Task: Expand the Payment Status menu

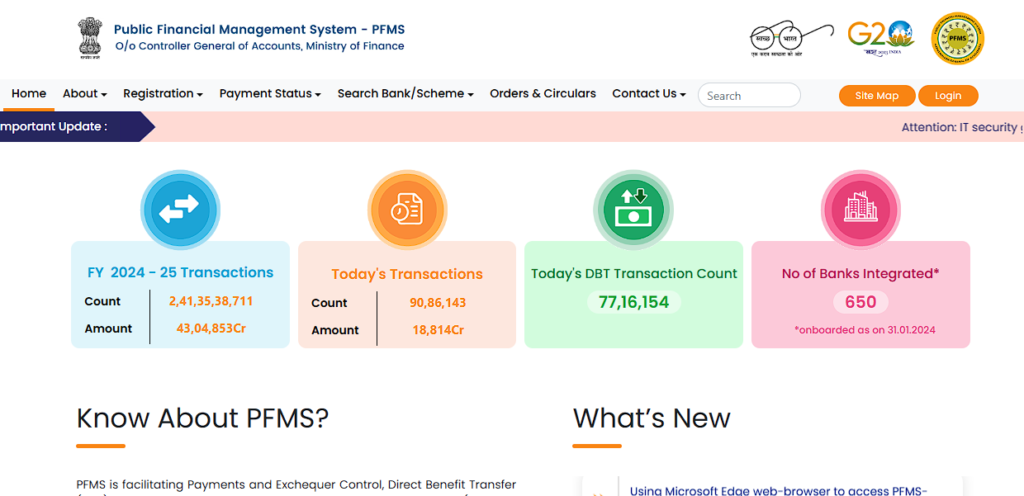Action: [x=270, y=94]
